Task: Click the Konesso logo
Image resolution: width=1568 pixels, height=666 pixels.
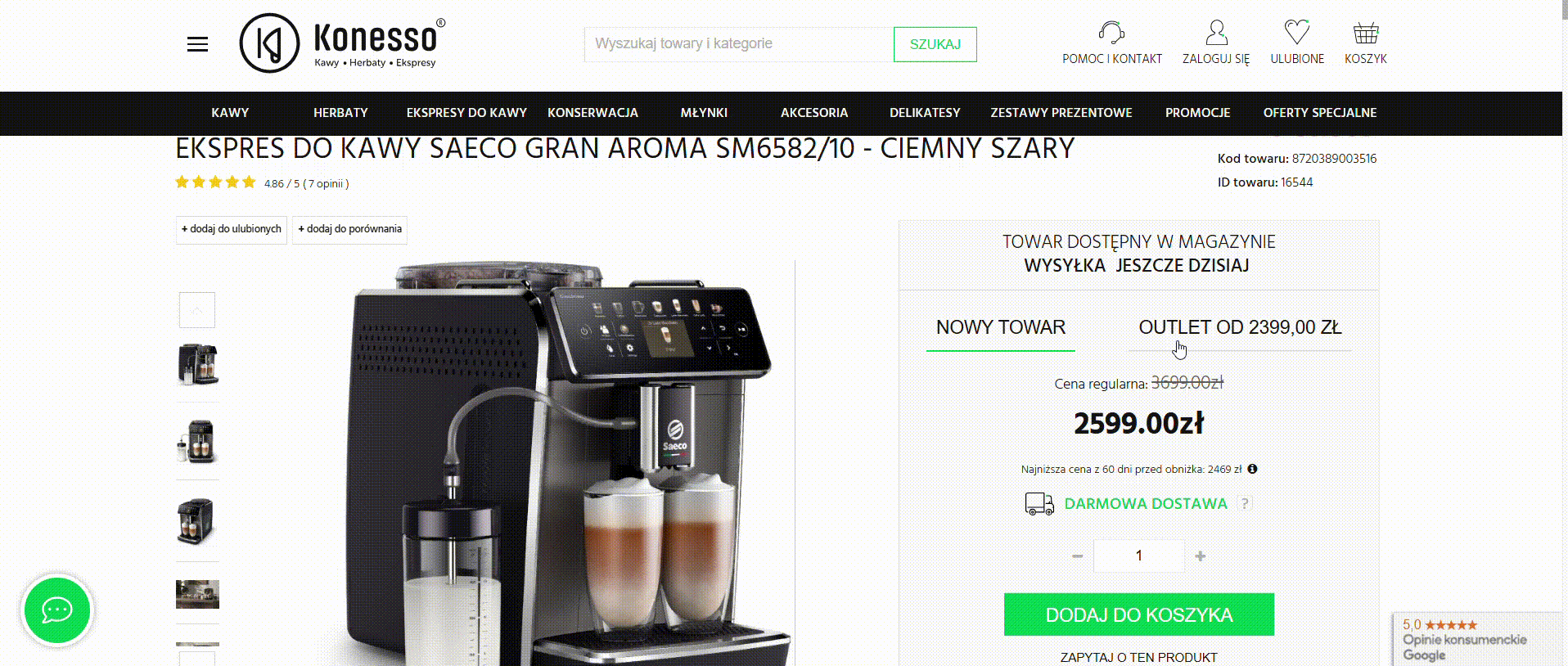Action: click(x=343, y=43)
